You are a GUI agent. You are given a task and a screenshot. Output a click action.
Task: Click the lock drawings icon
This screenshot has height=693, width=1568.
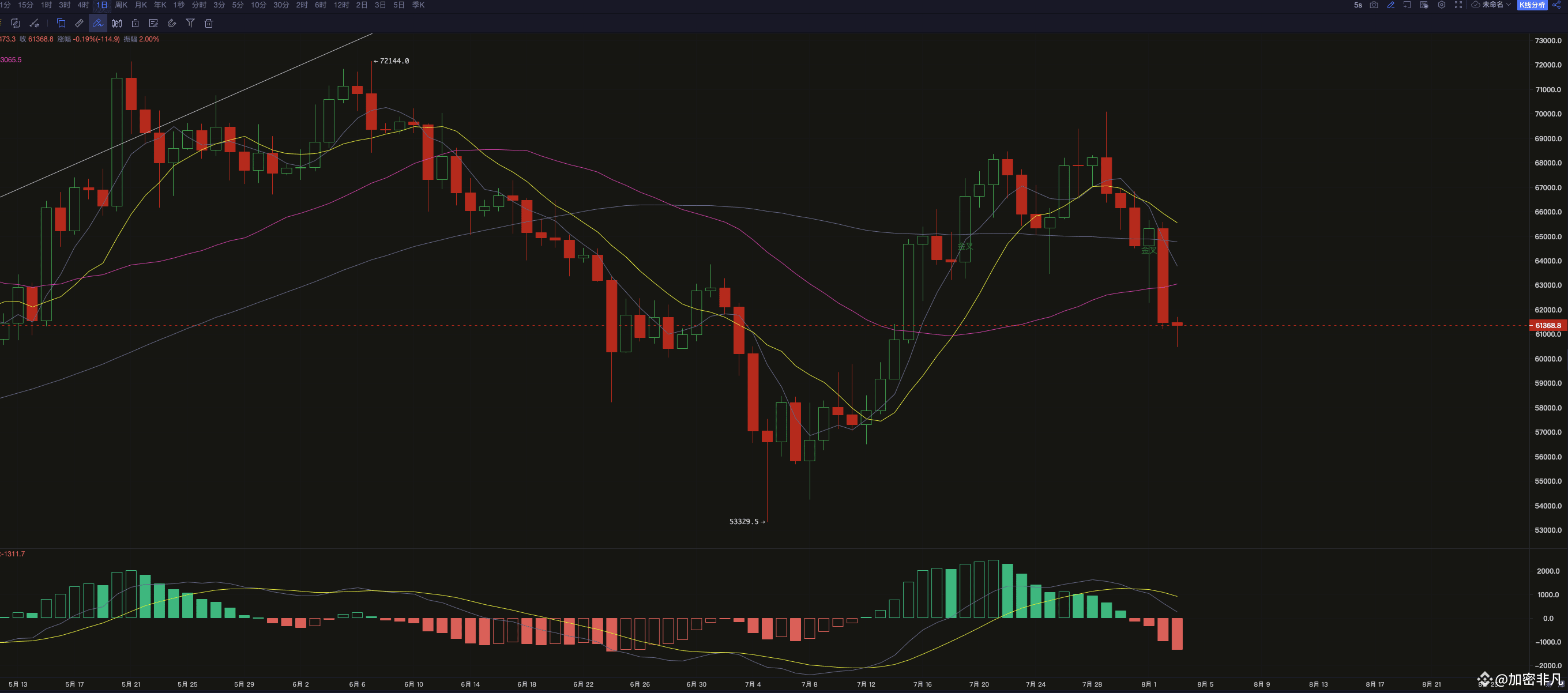[x=135, y=23]
